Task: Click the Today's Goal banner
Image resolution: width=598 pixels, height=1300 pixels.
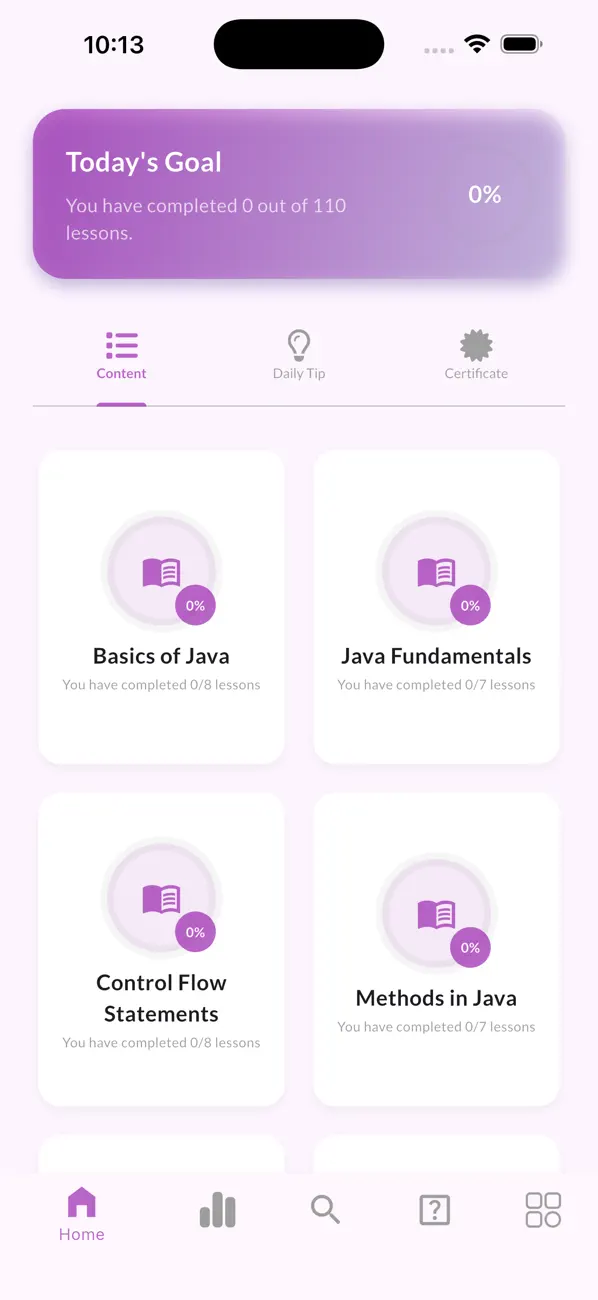Action: [299, 194]
